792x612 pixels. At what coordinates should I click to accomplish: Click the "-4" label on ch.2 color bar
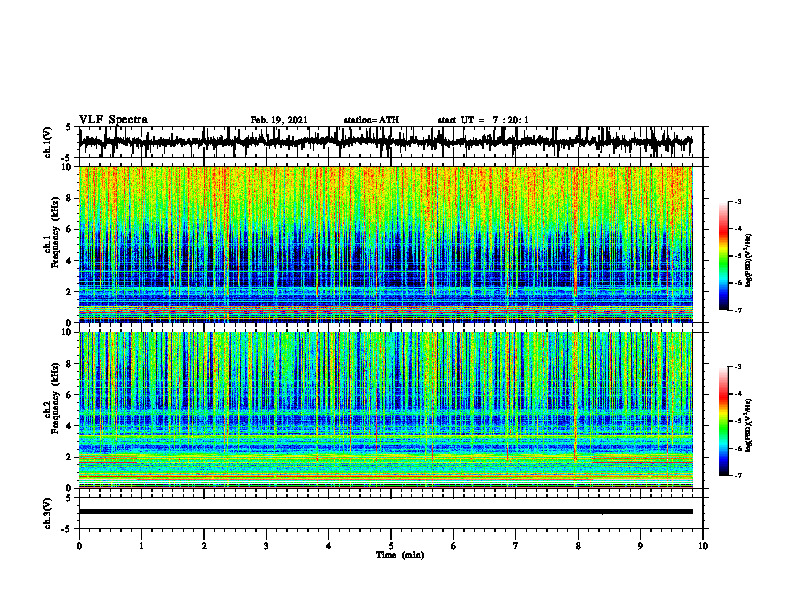coord(737,393)
